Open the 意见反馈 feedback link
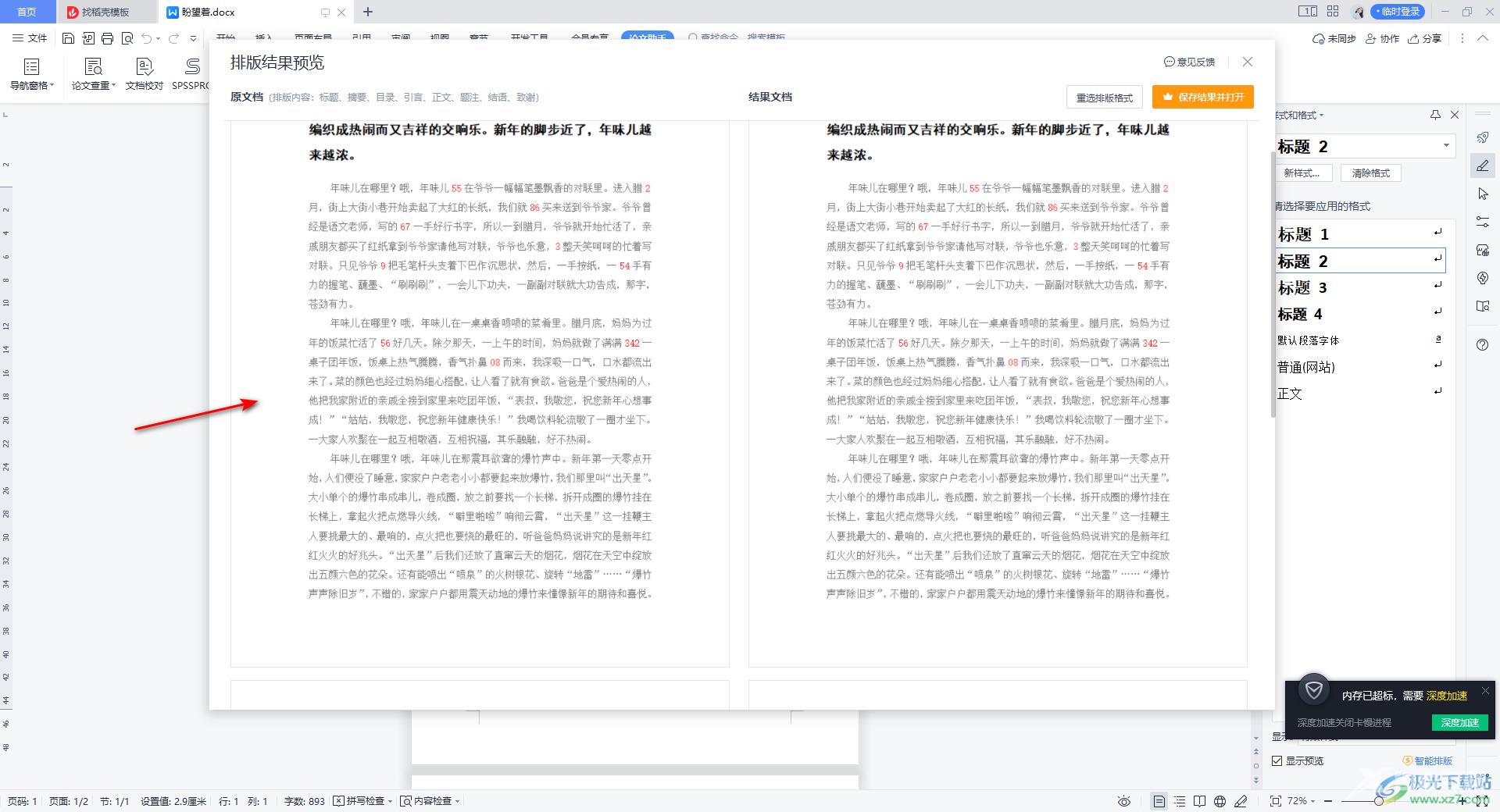The height and width of the screenshot is (812, 1500). tap(1189, 62)
